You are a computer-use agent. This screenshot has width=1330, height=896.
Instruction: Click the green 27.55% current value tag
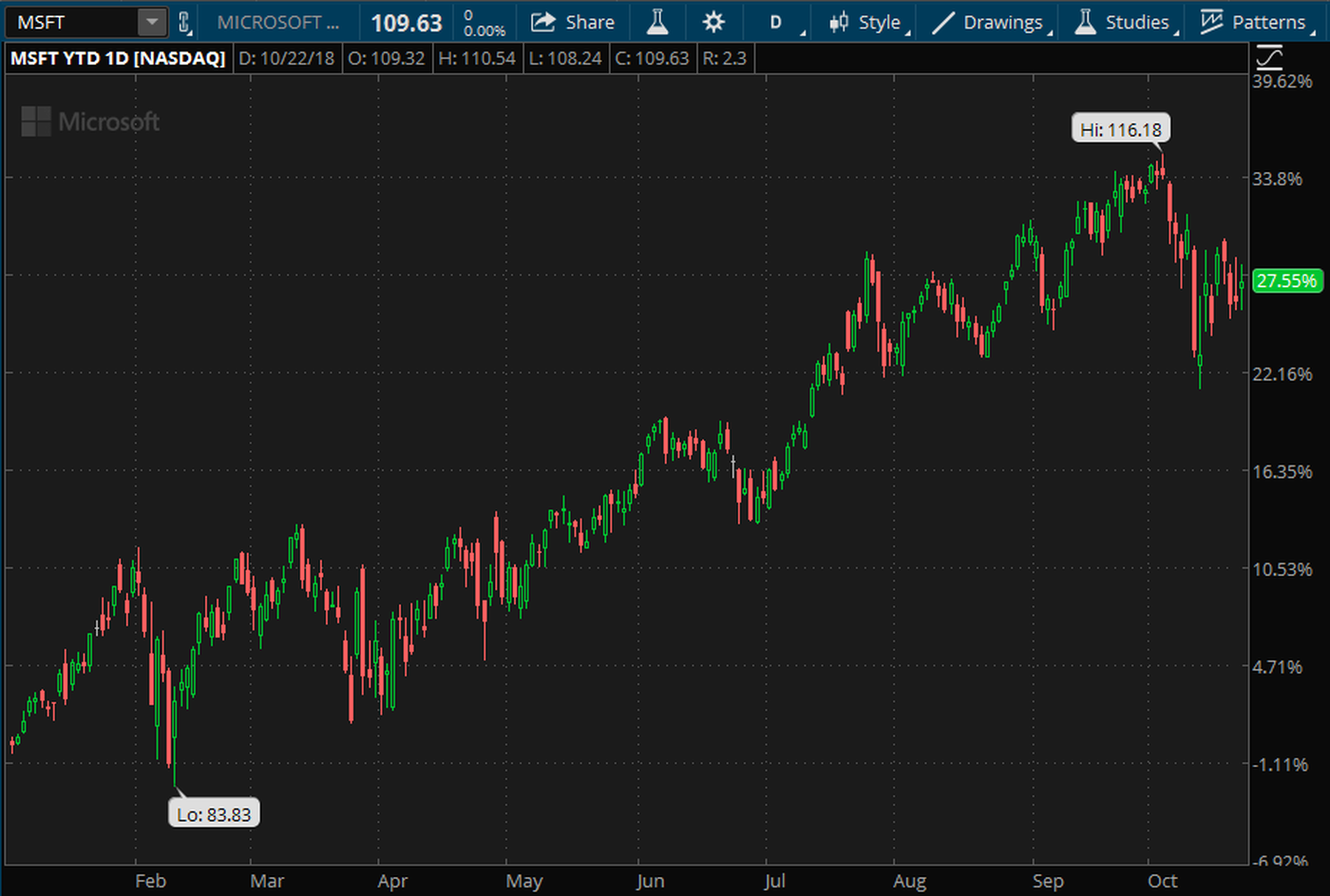pyautogui.click(x=1286, y=280)
